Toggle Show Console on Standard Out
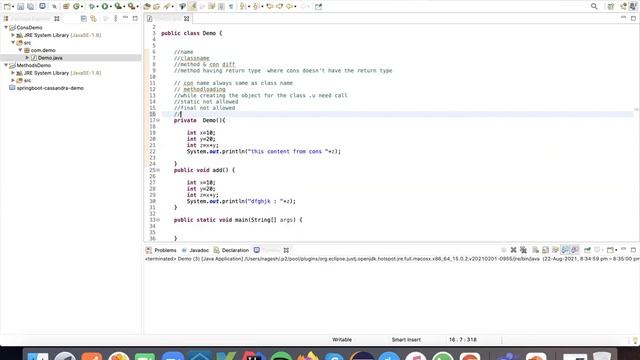The width and height of the screenshot is (640, 360). tap(565, 250)
